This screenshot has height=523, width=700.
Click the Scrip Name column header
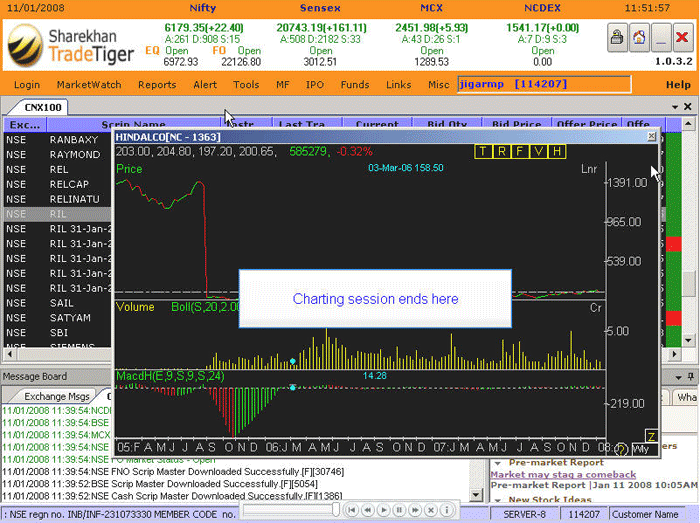tap(133, 125)
